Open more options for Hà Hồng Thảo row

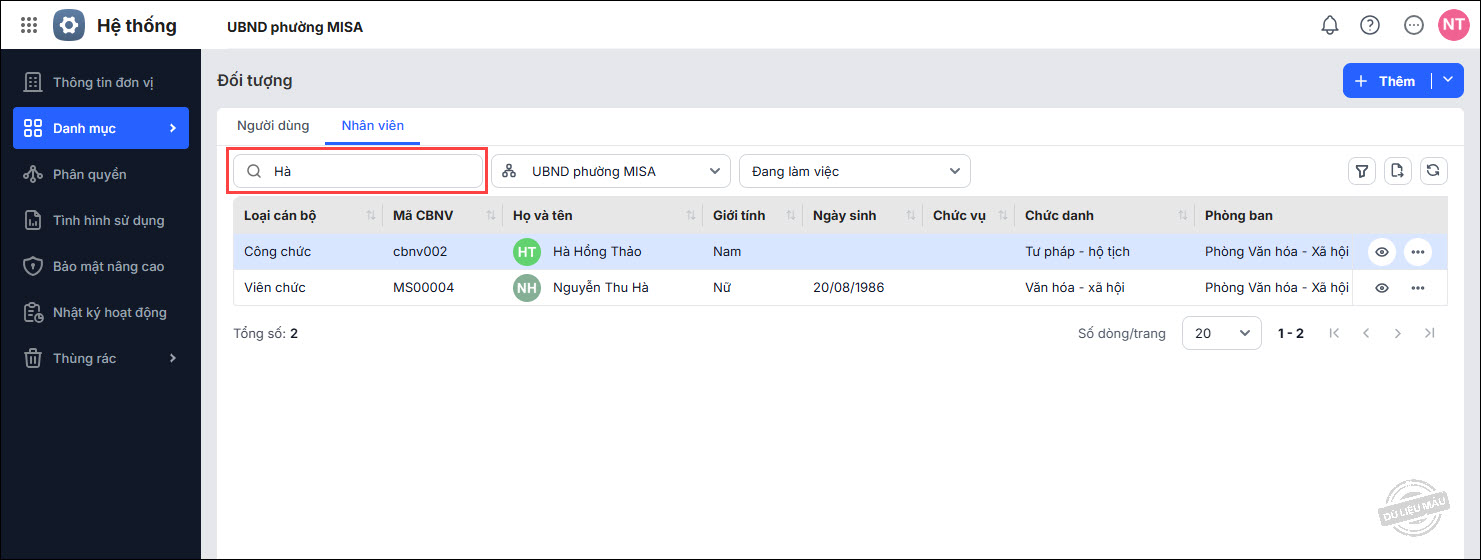1417,252
